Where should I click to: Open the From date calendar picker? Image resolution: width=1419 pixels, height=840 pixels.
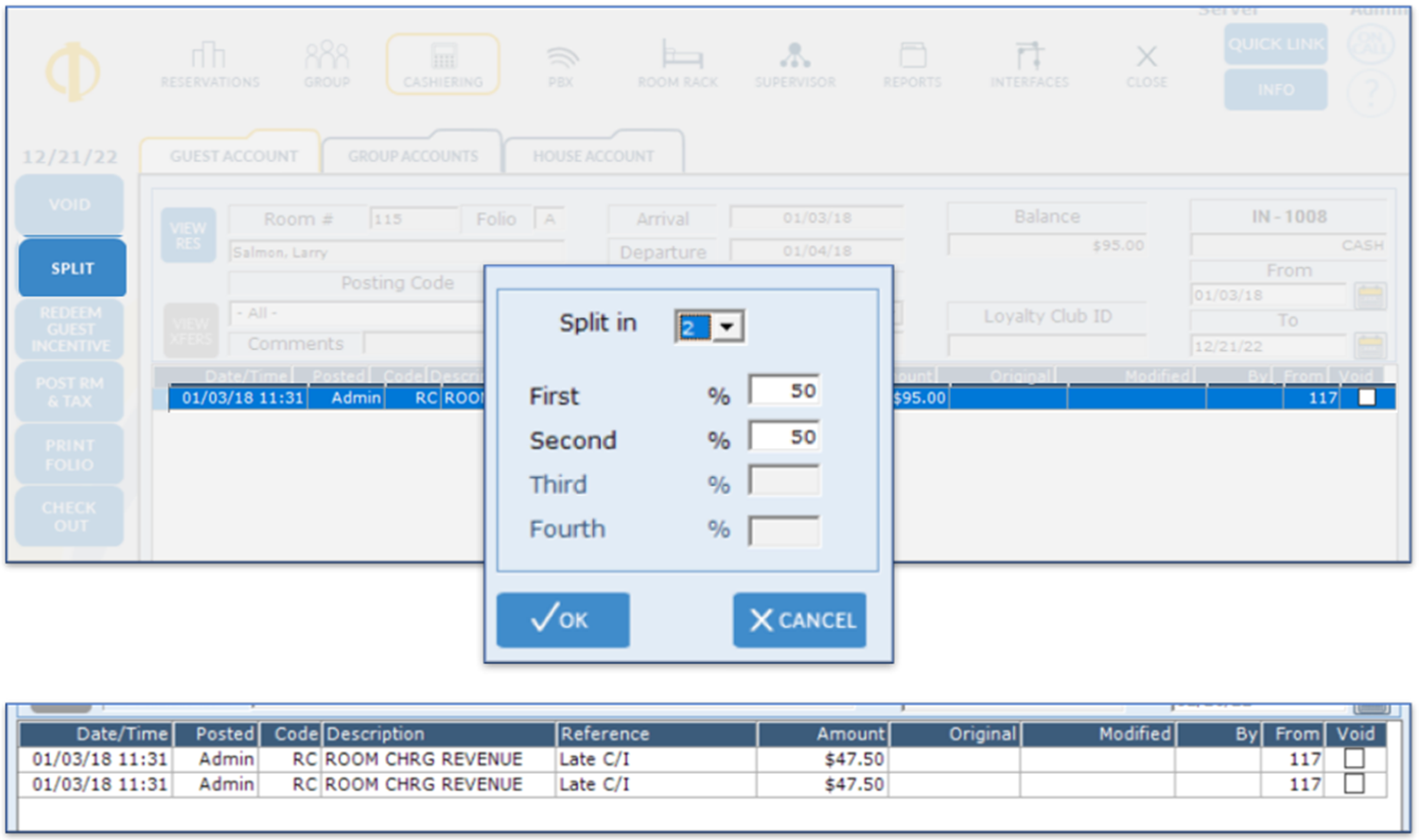coord(1369,296)
